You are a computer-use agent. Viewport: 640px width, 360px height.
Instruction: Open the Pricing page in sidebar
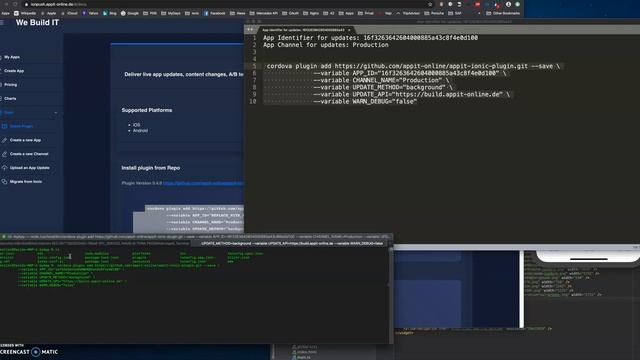click(11, 85)
